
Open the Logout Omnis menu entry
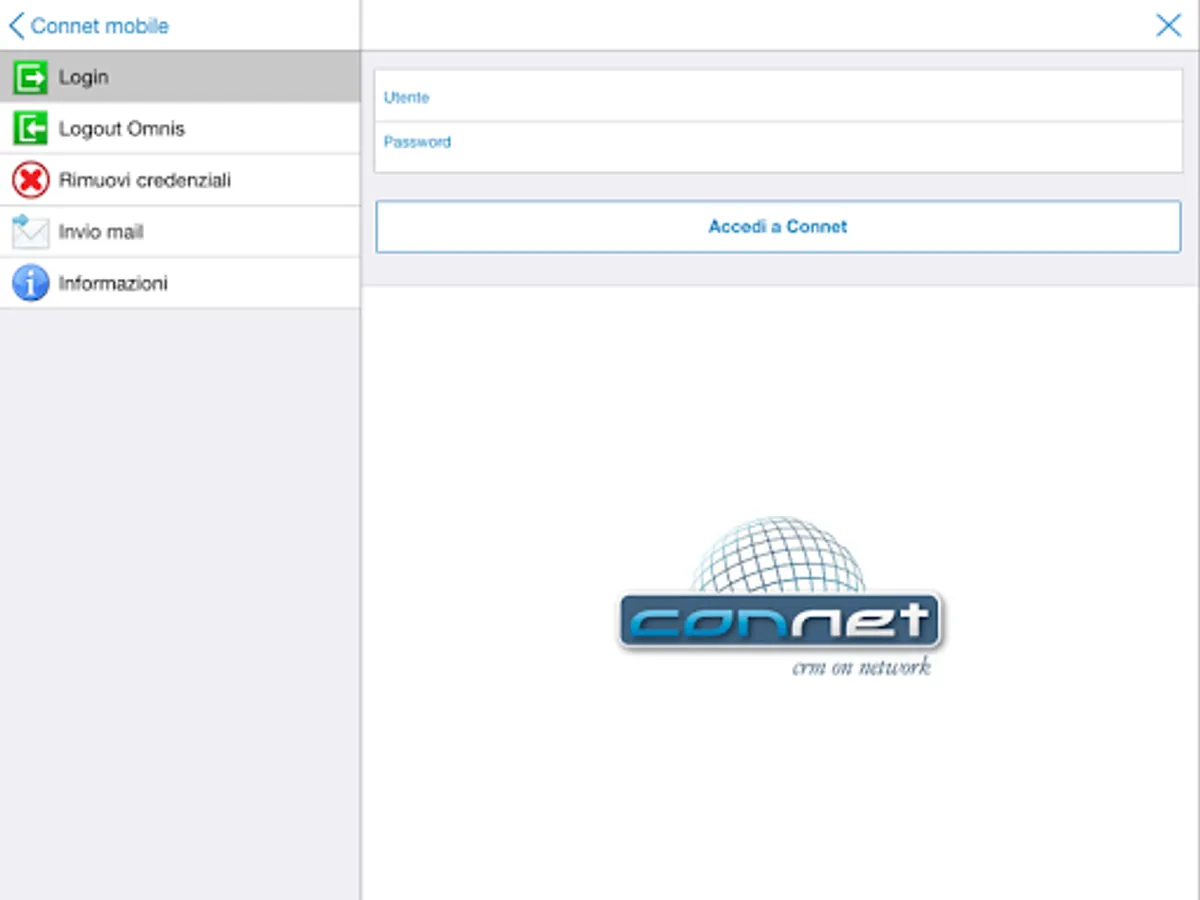pos(180,129)
